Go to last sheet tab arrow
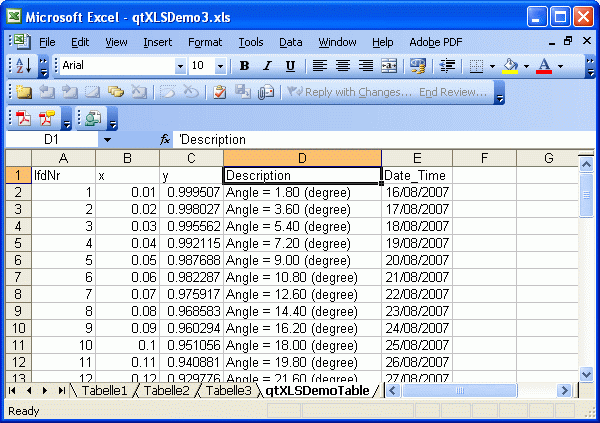Image resolution: width=600 pixels, height=423 pixels. coord(61,390)
